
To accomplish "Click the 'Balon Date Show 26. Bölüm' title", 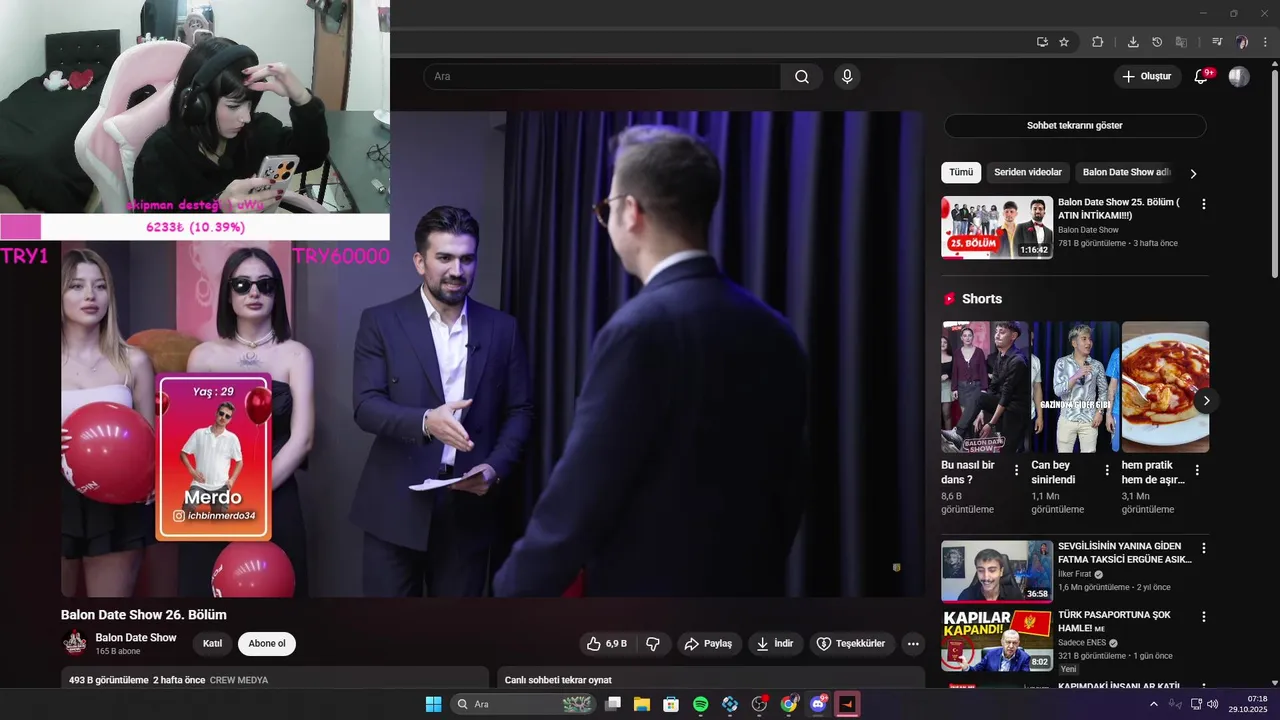I will point(144,615).
